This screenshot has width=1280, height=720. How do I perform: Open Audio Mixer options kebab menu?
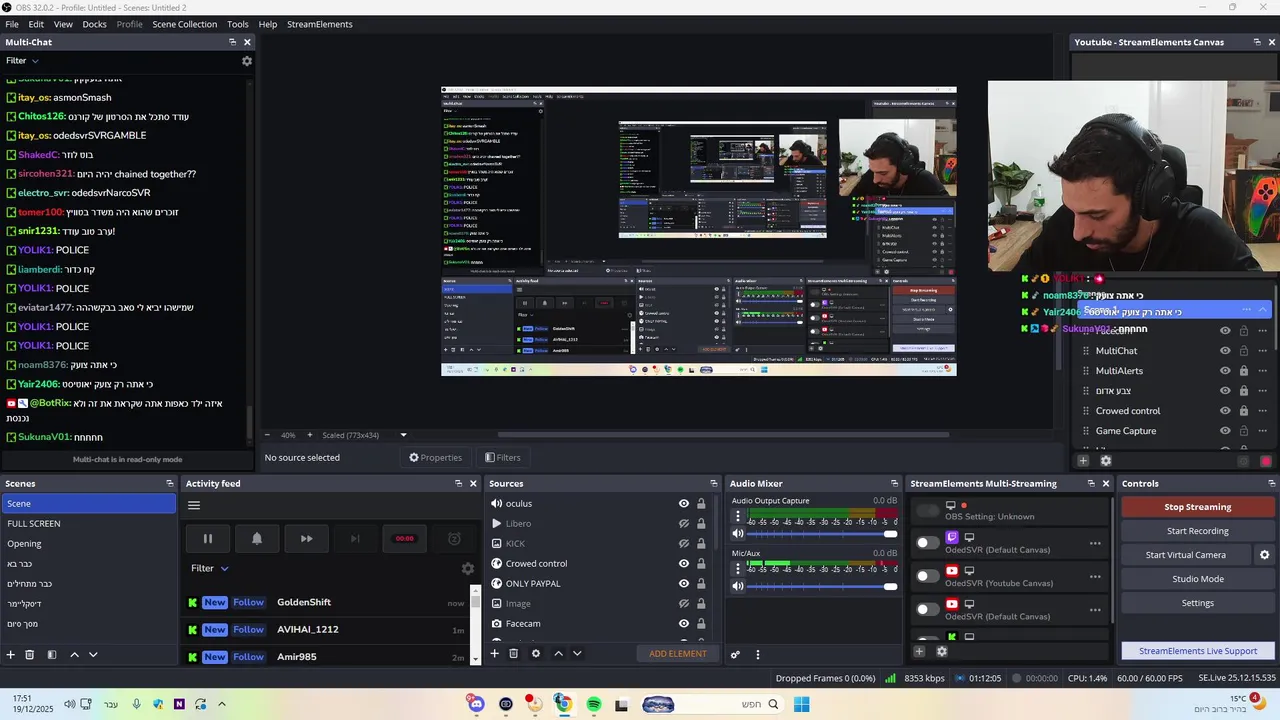pyautogui.click(x=757, y=655)
